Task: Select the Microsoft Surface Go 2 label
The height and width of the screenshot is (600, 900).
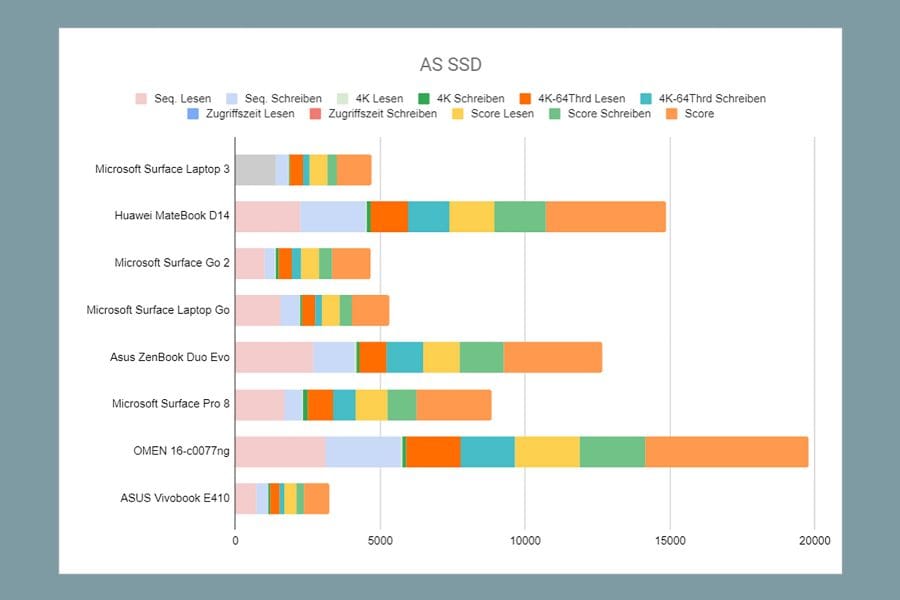Action: pos(172,263)
